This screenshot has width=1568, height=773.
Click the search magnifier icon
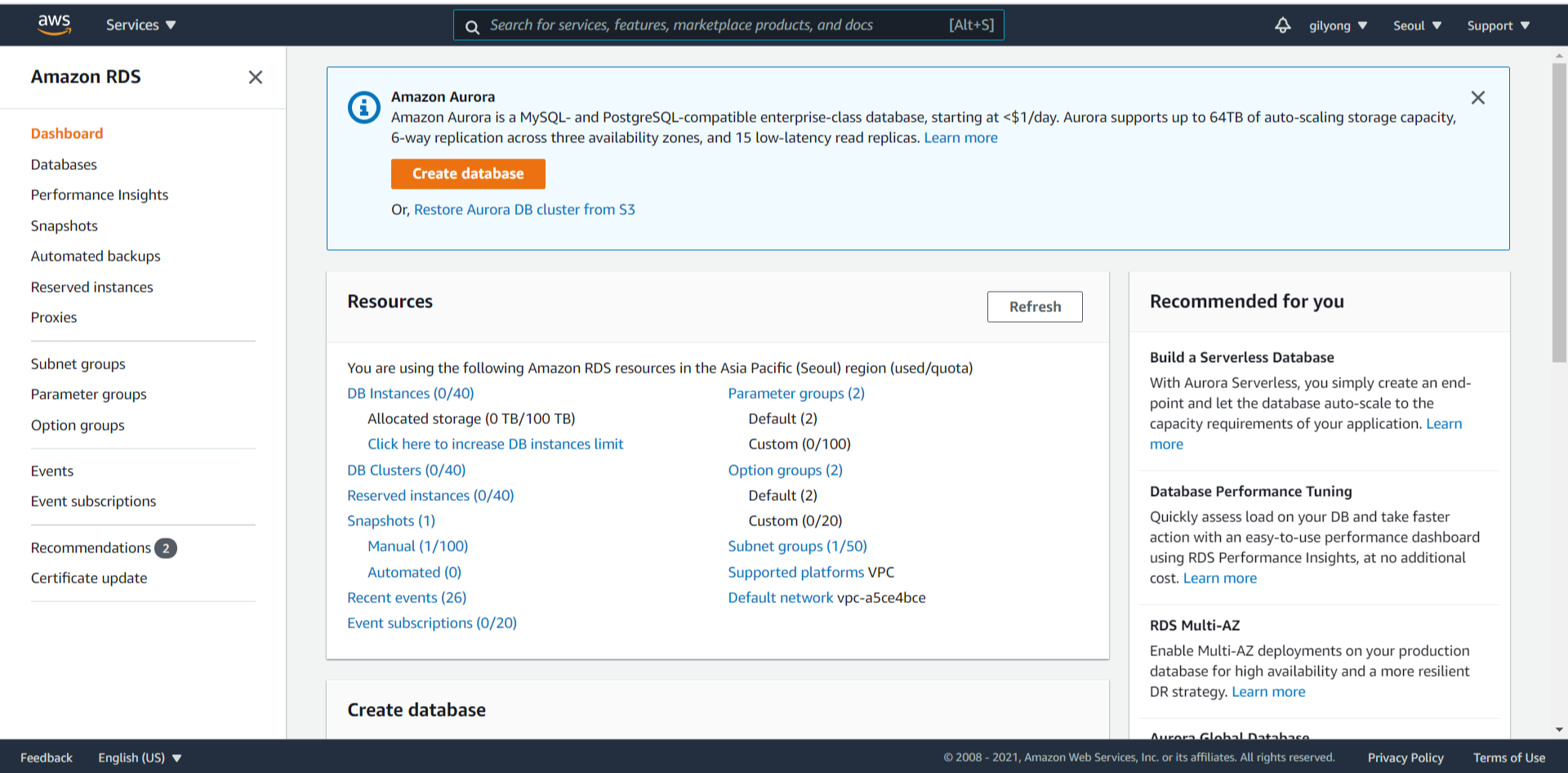(472, 26)
